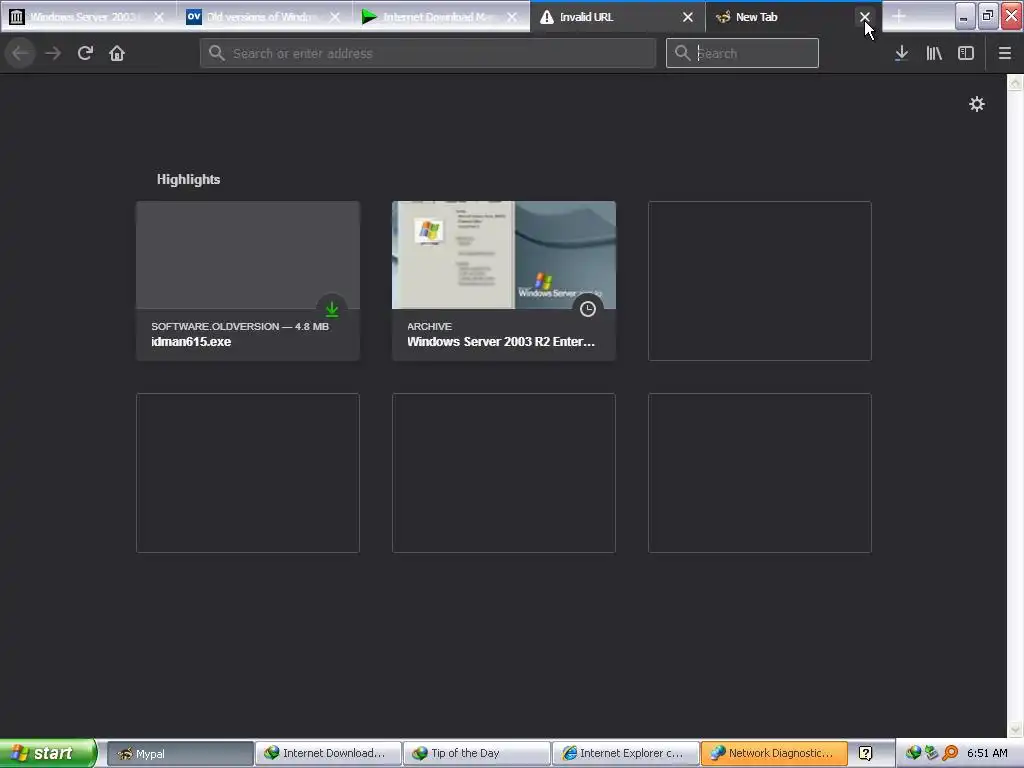
Task: Open Internet Download... taskbar window
Action: coord(328,753)
